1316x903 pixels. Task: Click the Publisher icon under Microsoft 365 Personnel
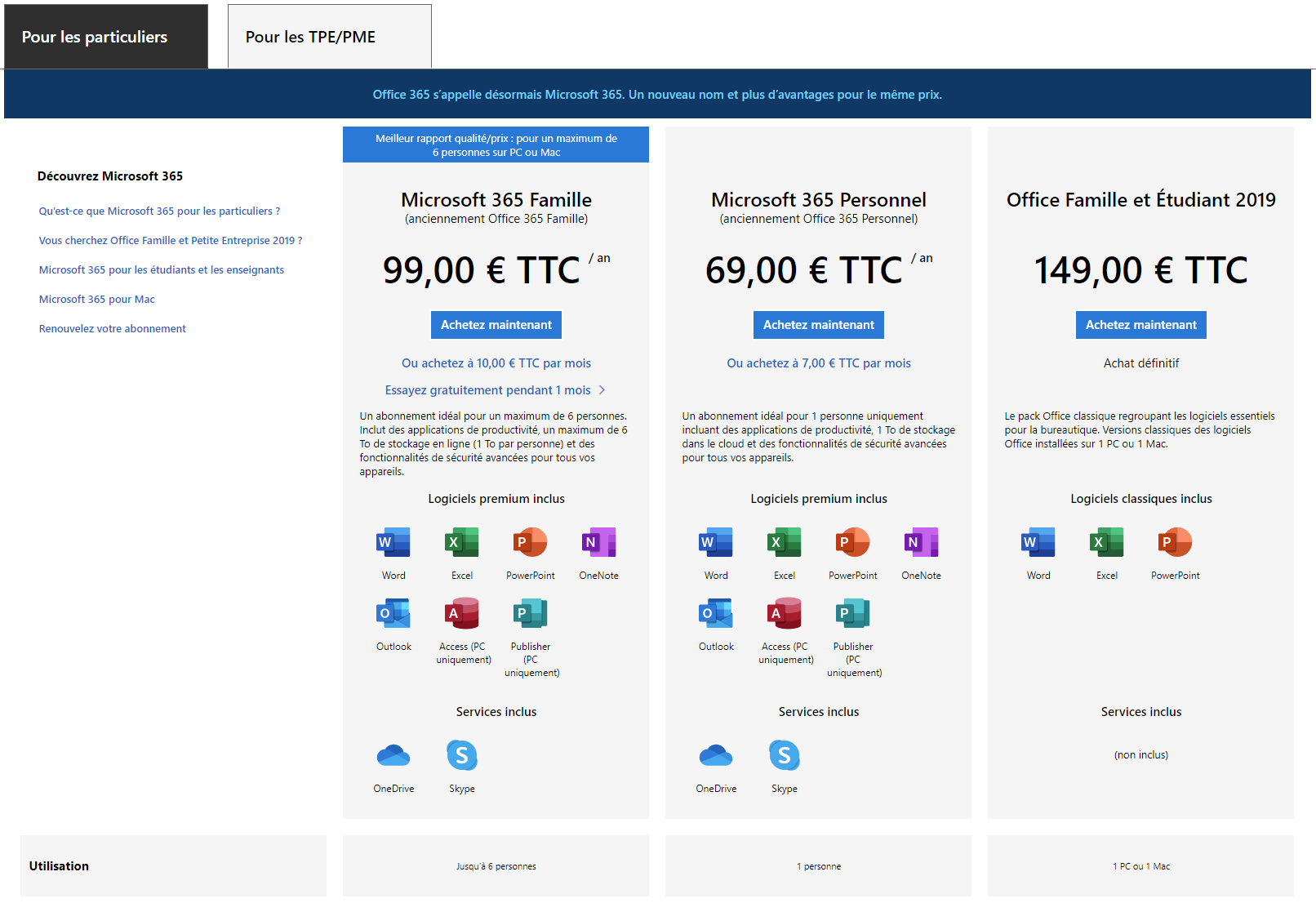(x=853, y=613)
